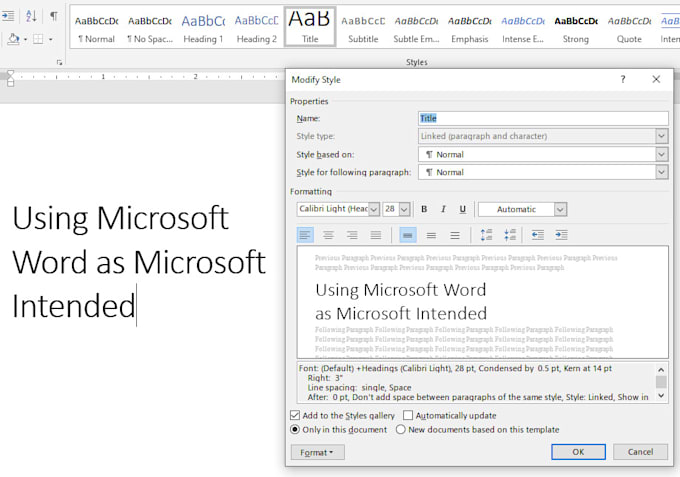Click OK in Modify Style dialog
Viewport: 680px width, 477px height.
tap(578, 452)
